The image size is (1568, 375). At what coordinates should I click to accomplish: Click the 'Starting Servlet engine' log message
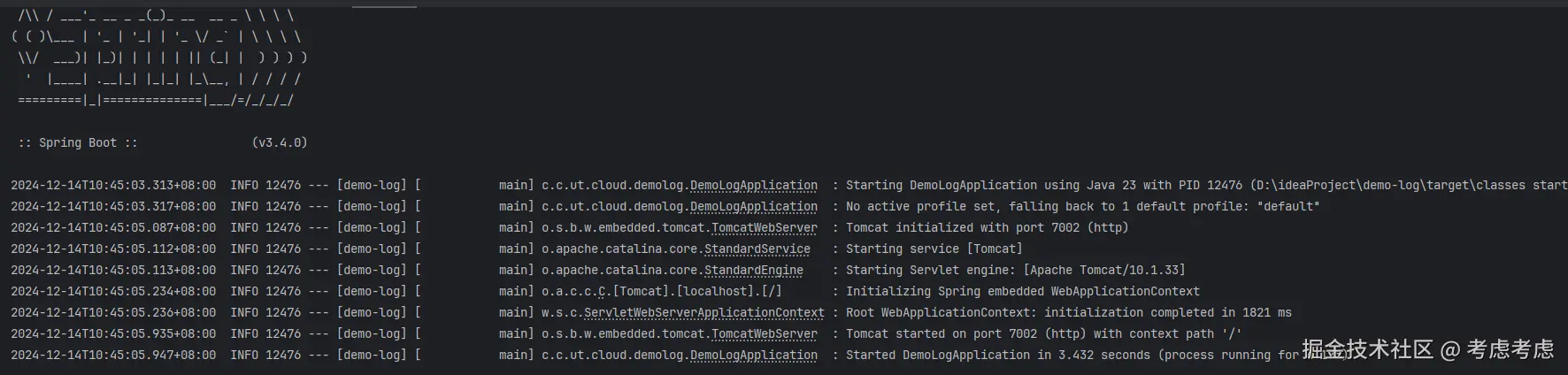[x=1015, y=271]
